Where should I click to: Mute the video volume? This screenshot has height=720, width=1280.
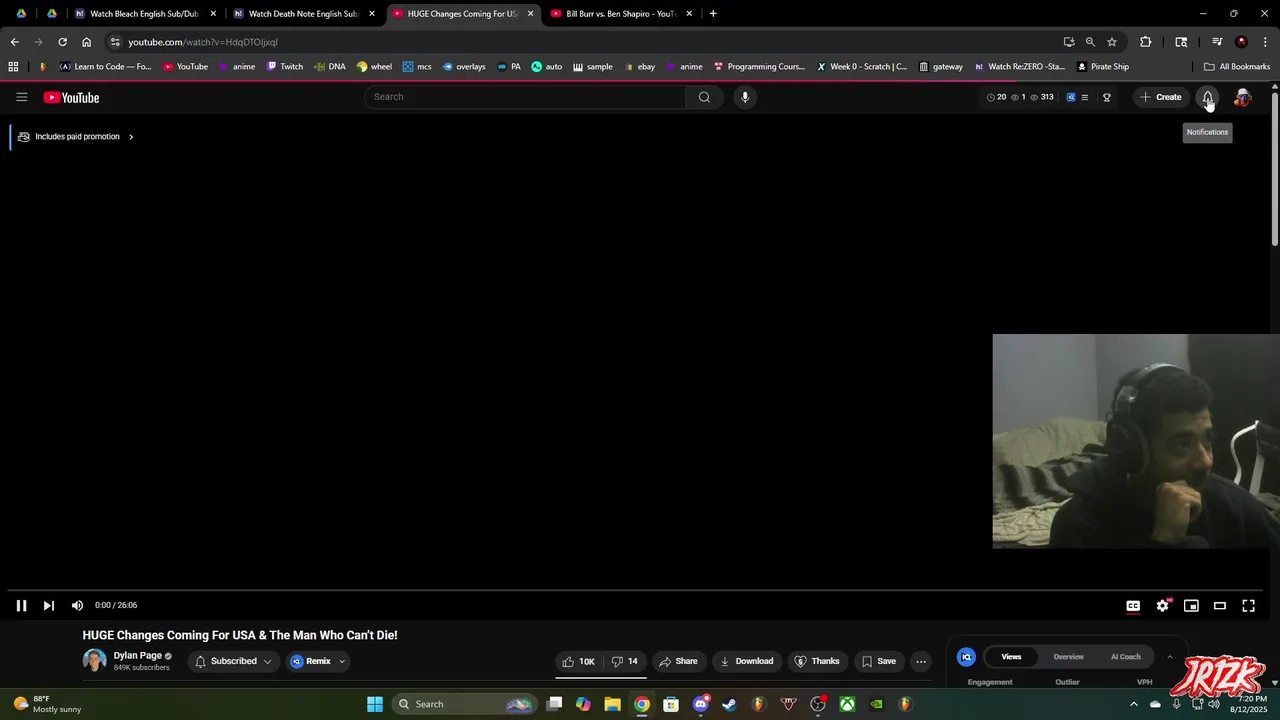pos(77,605)
